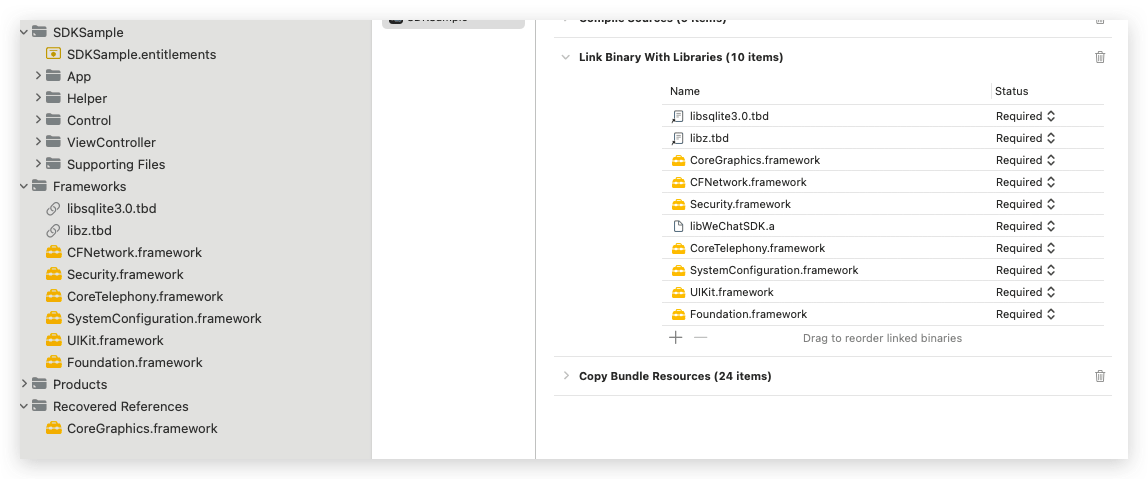Click the libsqlite3.0.tbd link icon in navigator
The width and height of the screenshot is (1148, 479).
(53, 209)
